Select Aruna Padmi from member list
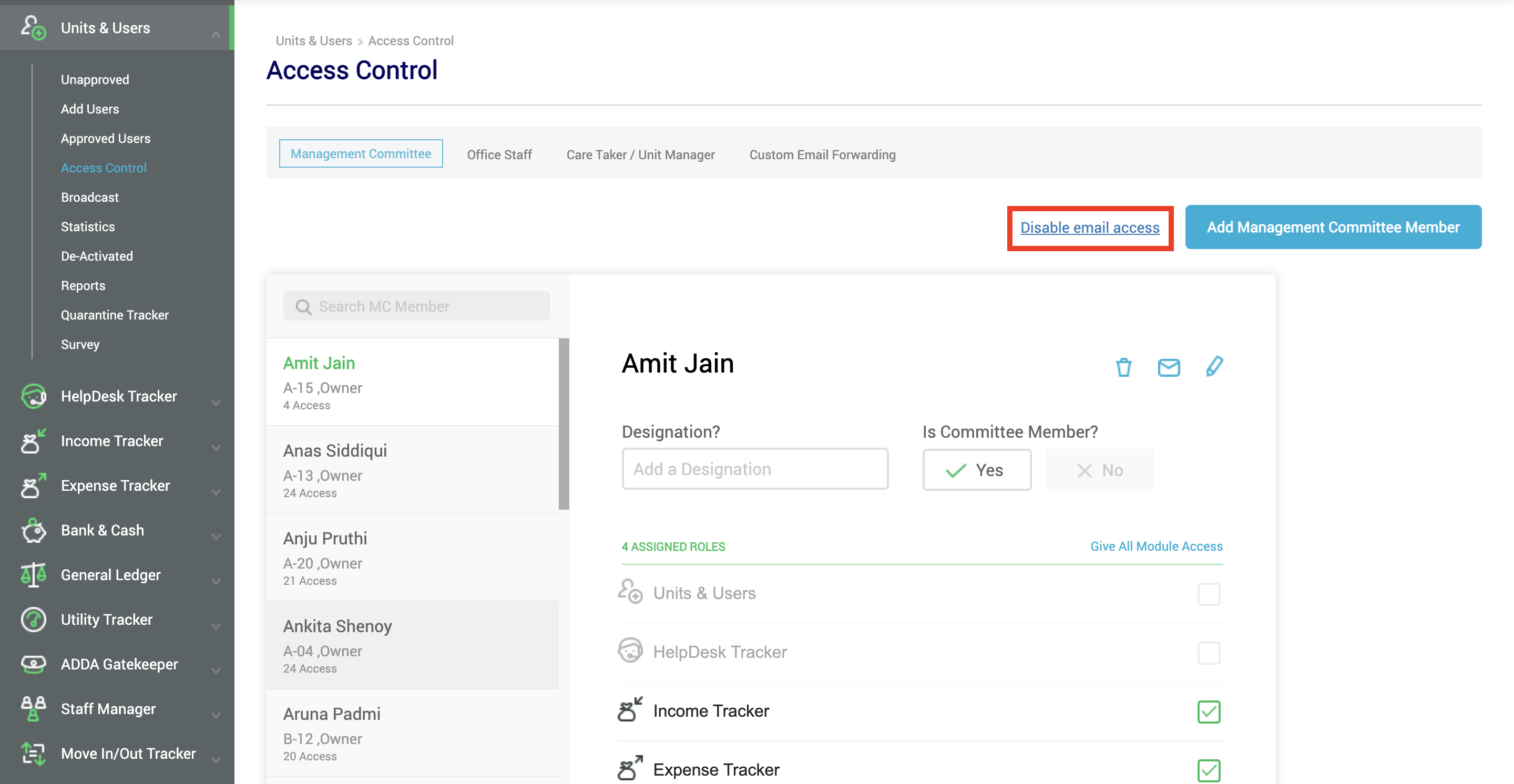This screenshot has width=1514, height=784. [x=412, y=733]
